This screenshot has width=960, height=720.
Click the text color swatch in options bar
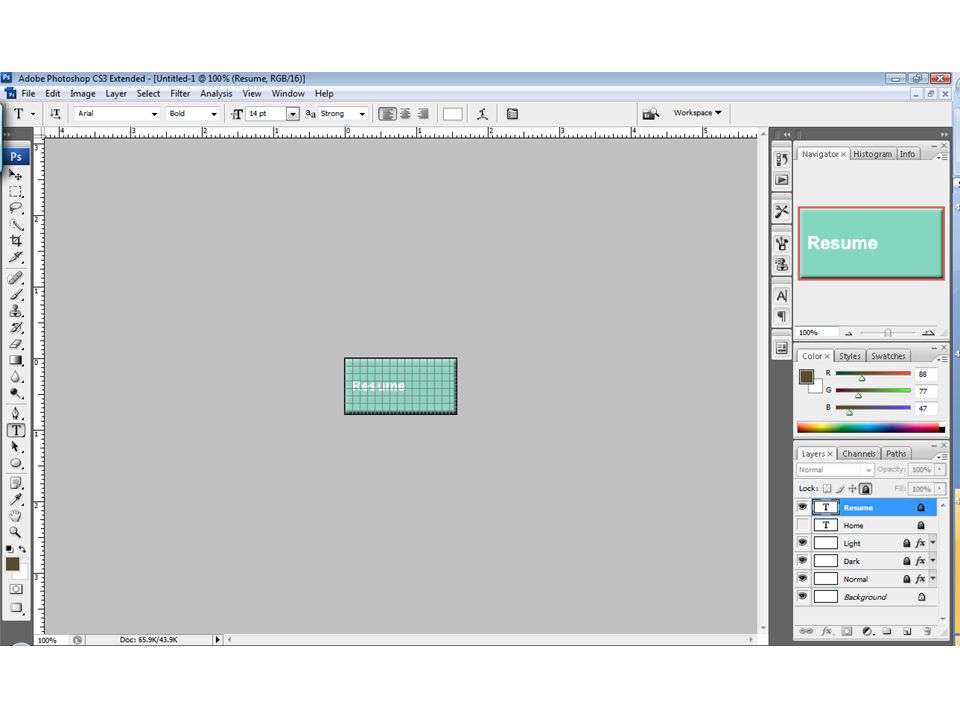point(452,114)
